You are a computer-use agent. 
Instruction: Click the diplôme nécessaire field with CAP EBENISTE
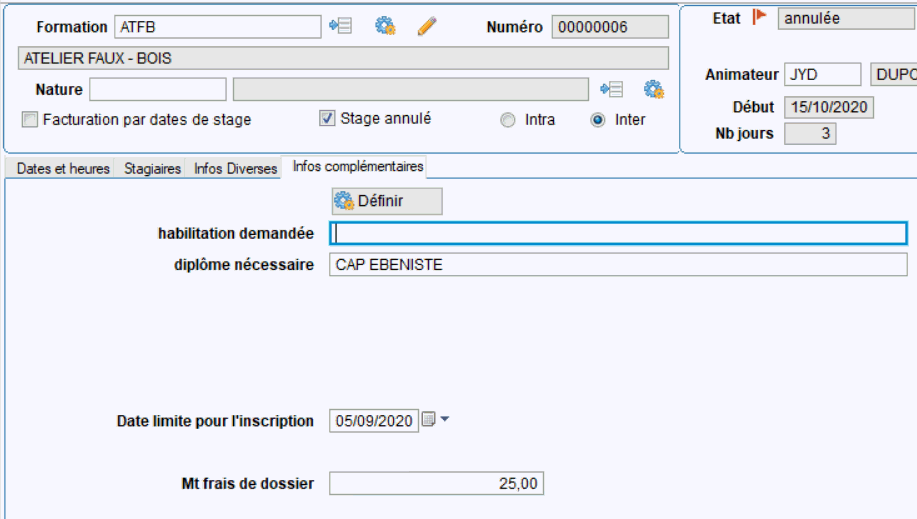(x=618, y=264)
